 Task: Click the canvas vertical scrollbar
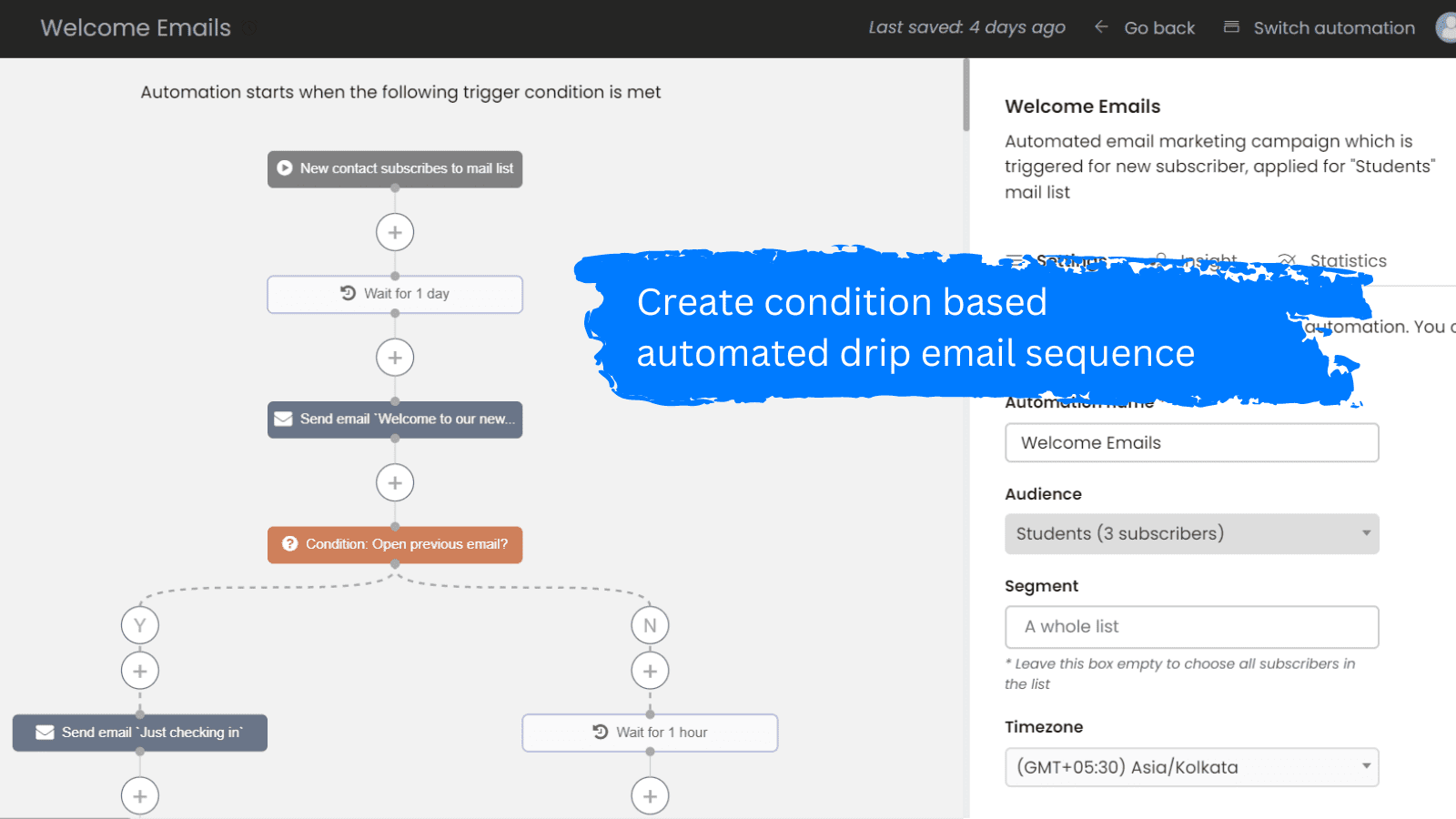tap(966, 96)
